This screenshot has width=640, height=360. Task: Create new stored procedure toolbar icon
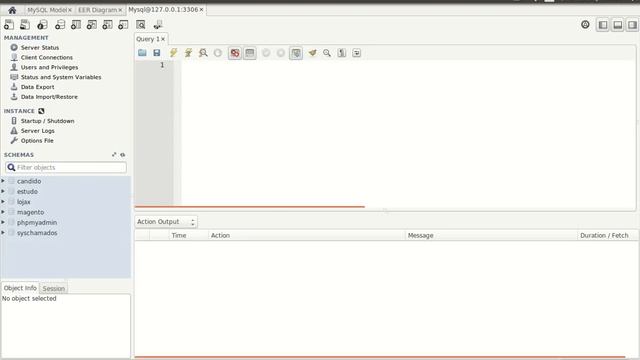[107, 25]
